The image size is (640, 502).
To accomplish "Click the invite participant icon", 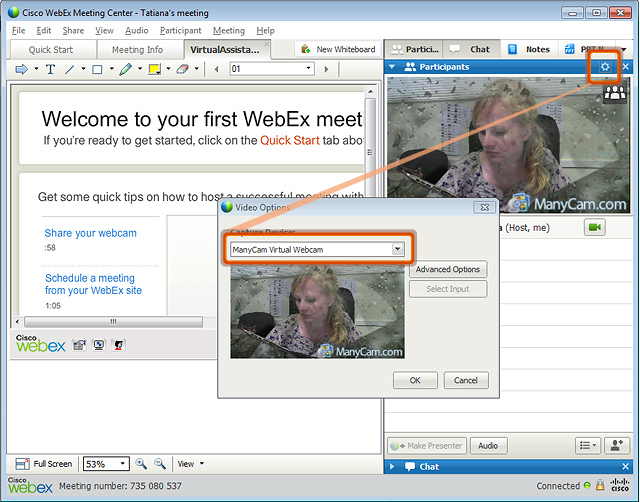I will pyautogui.click(x=617, y=446).
